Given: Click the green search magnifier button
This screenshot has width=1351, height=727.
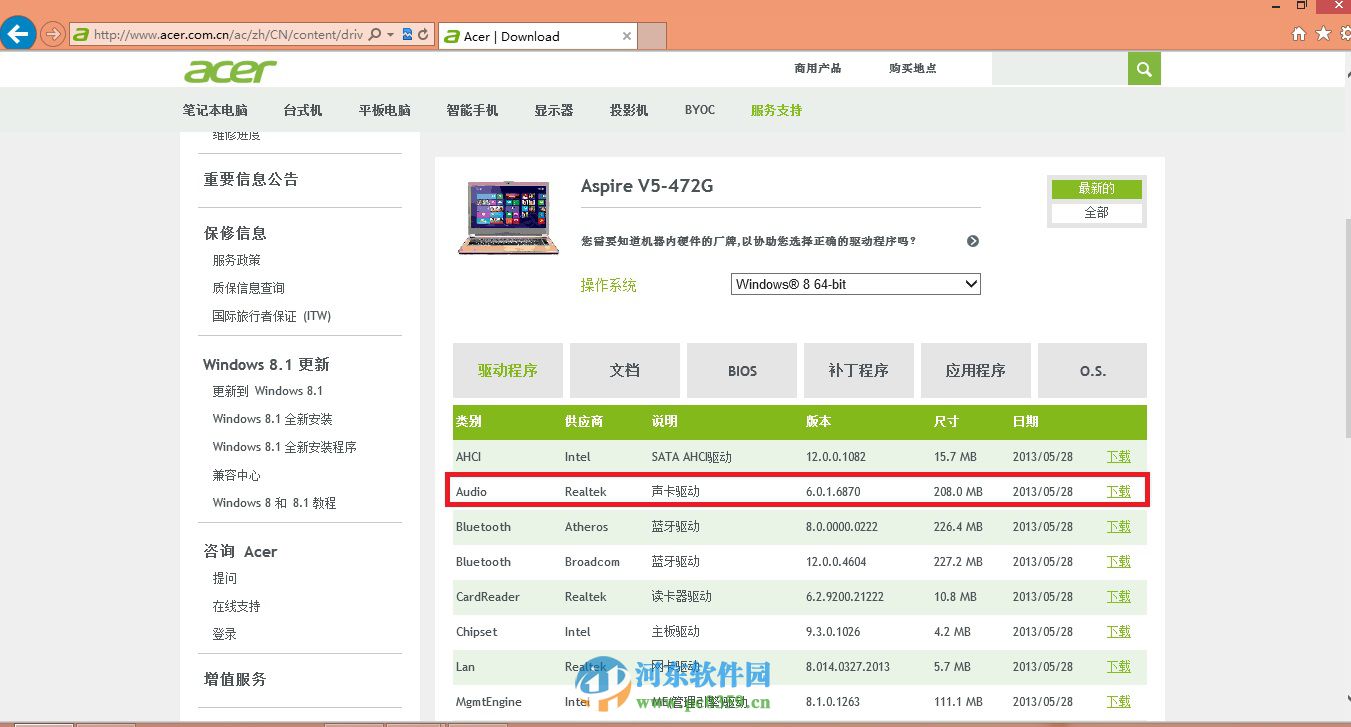Looking at the screenshot, I should pyautogui.click(x=1143, y=68).
